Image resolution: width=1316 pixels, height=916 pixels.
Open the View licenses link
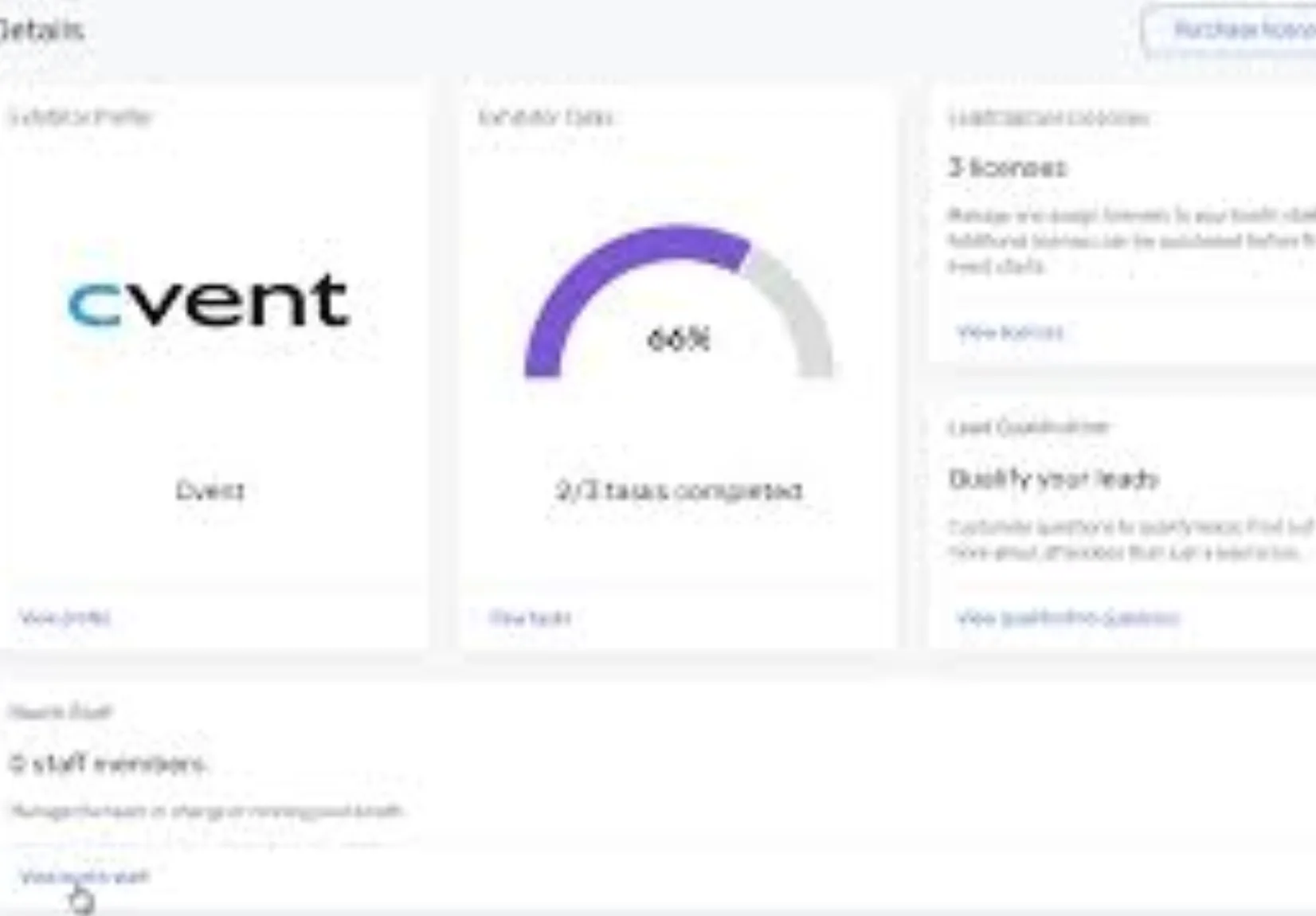(1010, 332)
